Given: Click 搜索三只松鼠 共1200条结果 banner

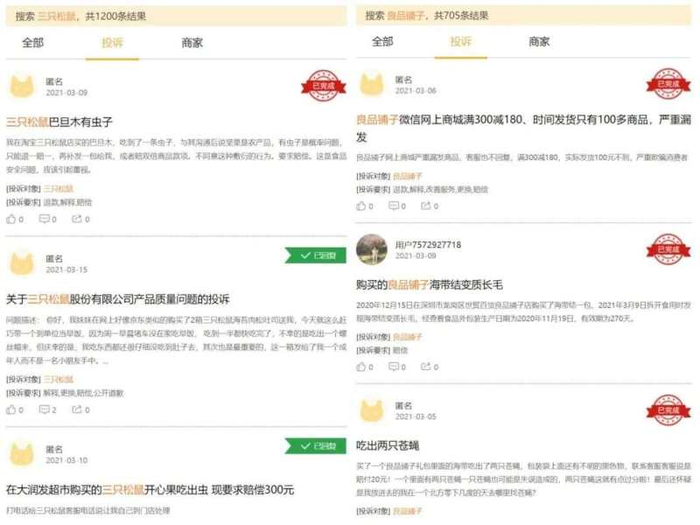Looking at the screenshot, I should (176, 16).
